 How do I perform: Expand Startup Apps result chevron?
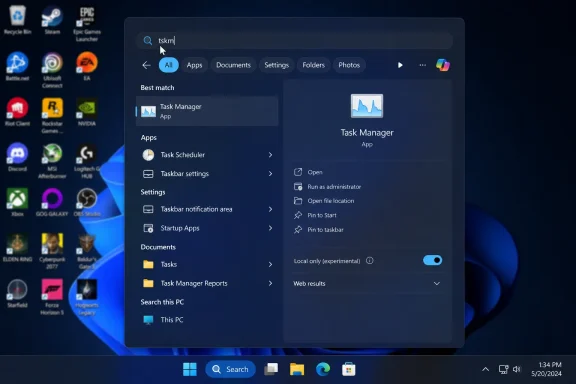tap(270, 228)
